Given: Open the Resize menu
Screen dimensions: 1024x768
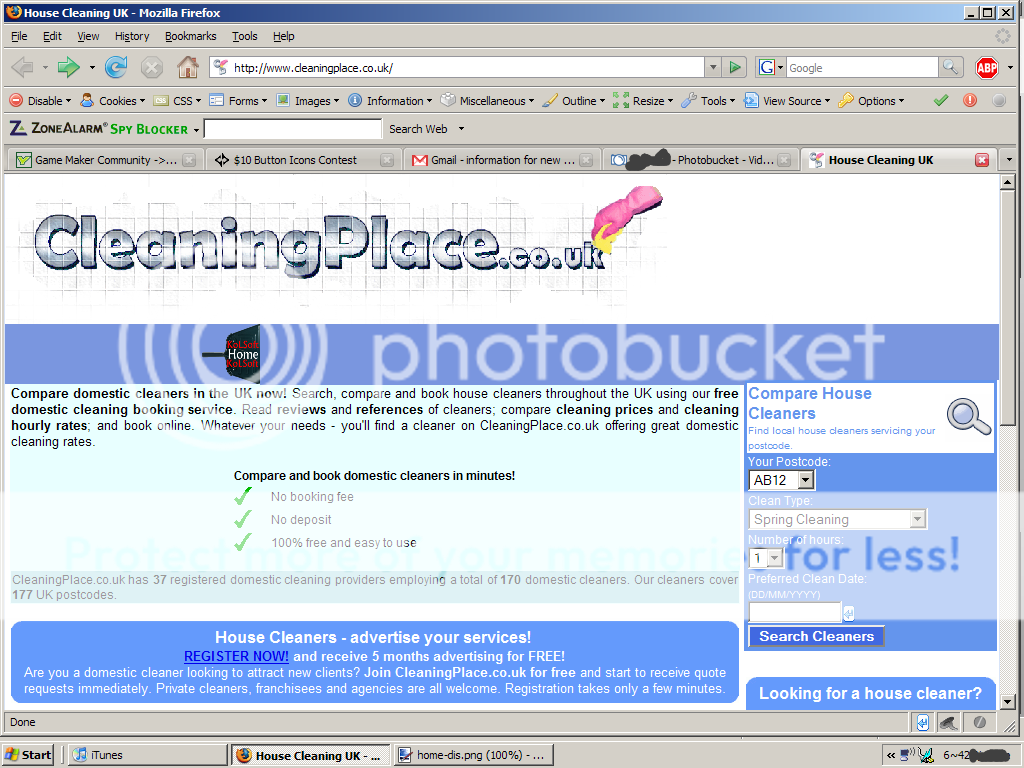Looking at the screenshot, I should coord(643,101).
